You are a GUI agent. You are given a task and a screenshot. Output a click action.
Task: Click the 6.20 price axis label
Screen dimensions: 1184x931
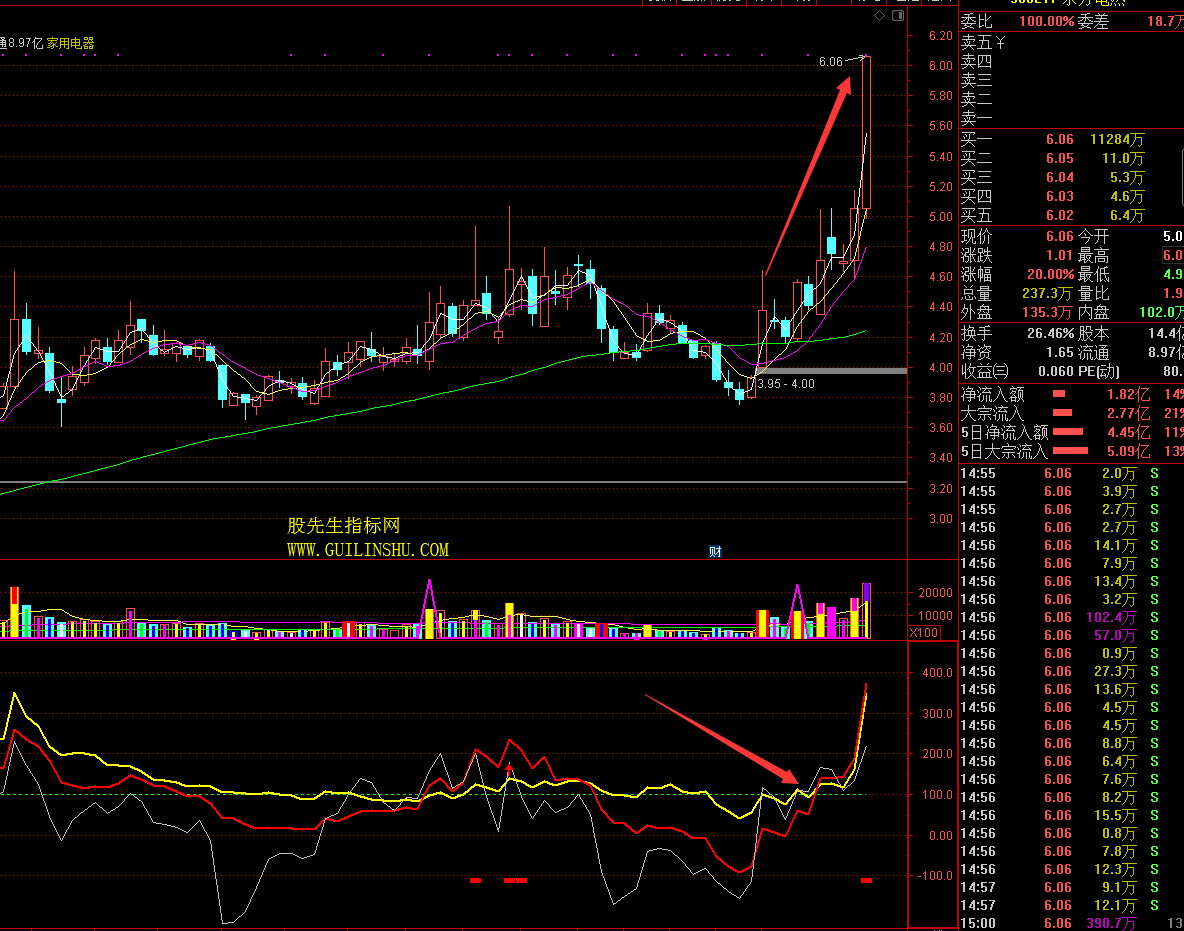941,35
